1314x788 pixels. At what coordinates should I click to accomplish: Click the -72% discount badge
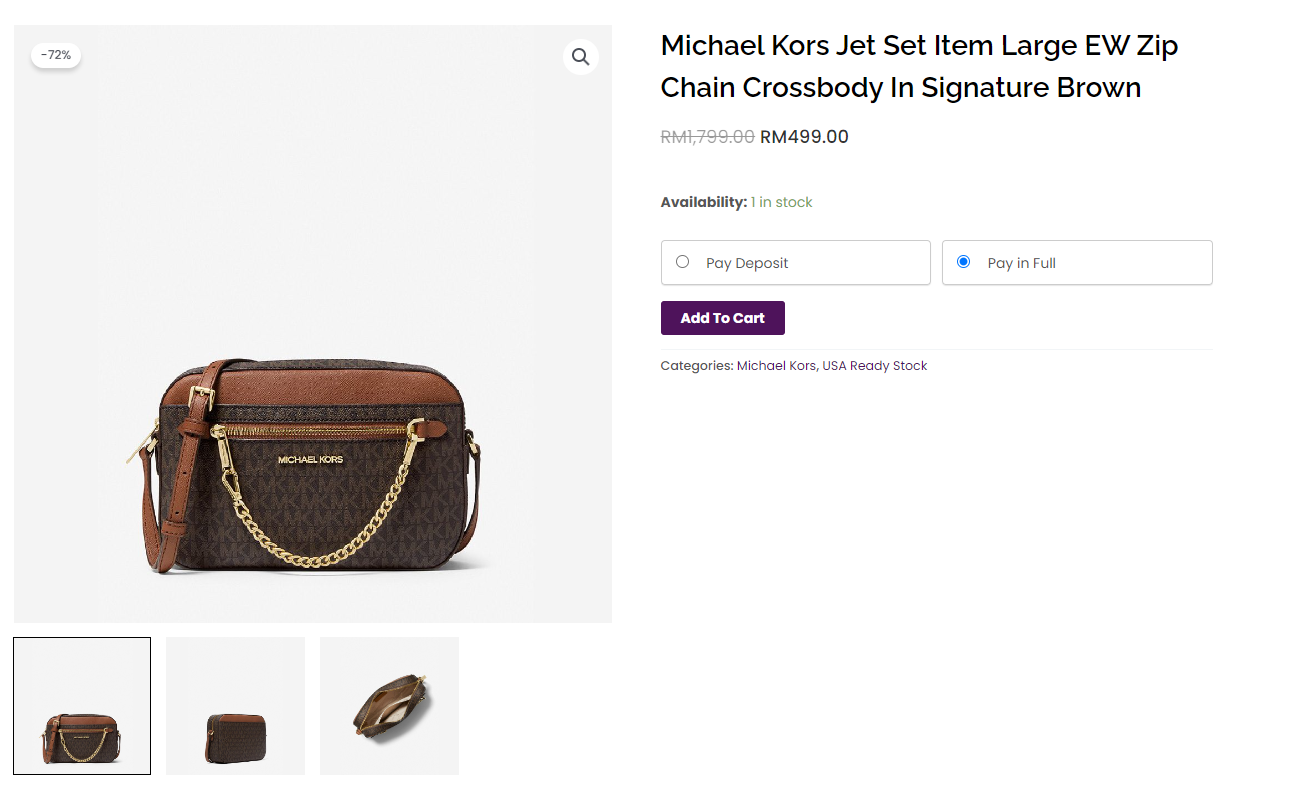click(56, 55)
